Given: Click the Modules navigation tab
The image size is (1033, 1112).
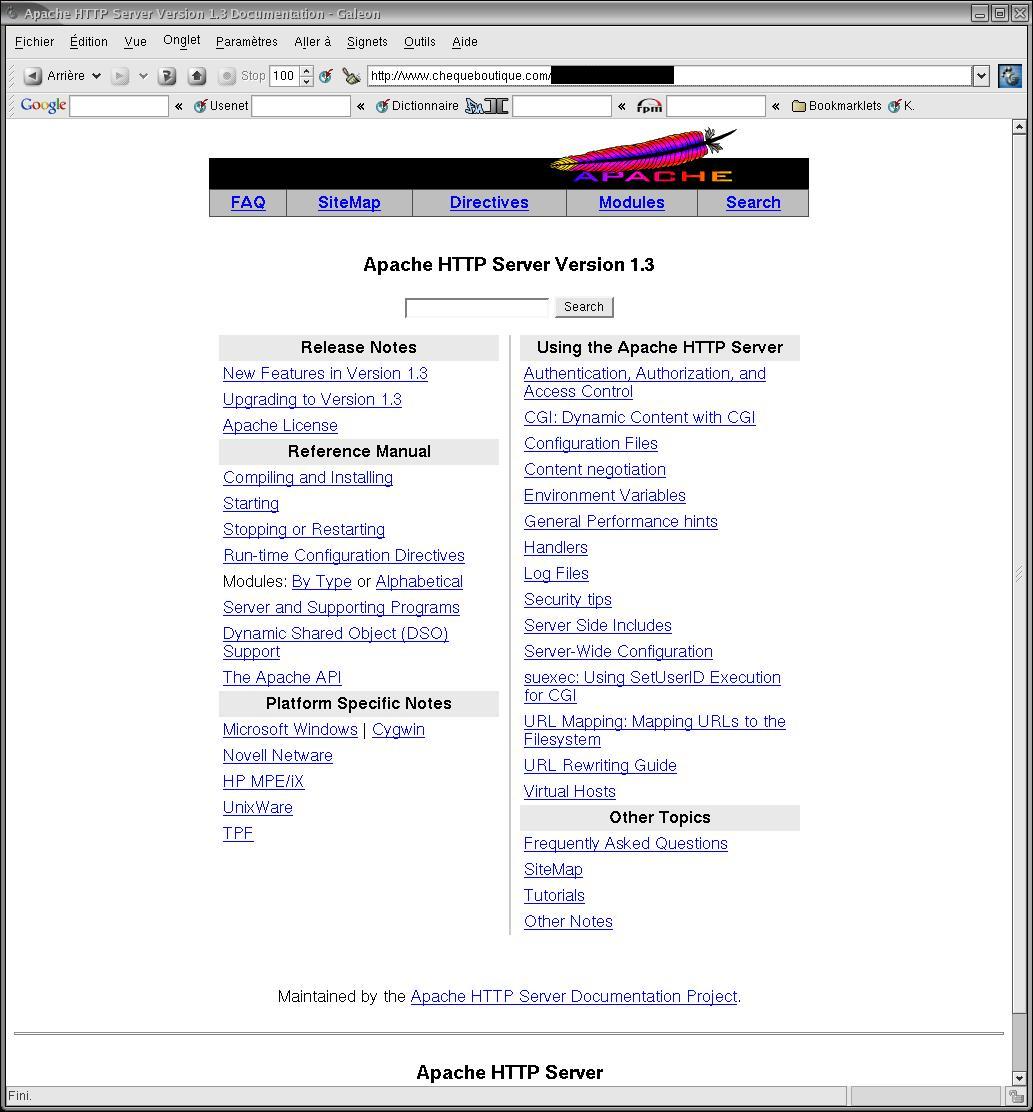Looking at the screenshot, I should tap(632, 202).
